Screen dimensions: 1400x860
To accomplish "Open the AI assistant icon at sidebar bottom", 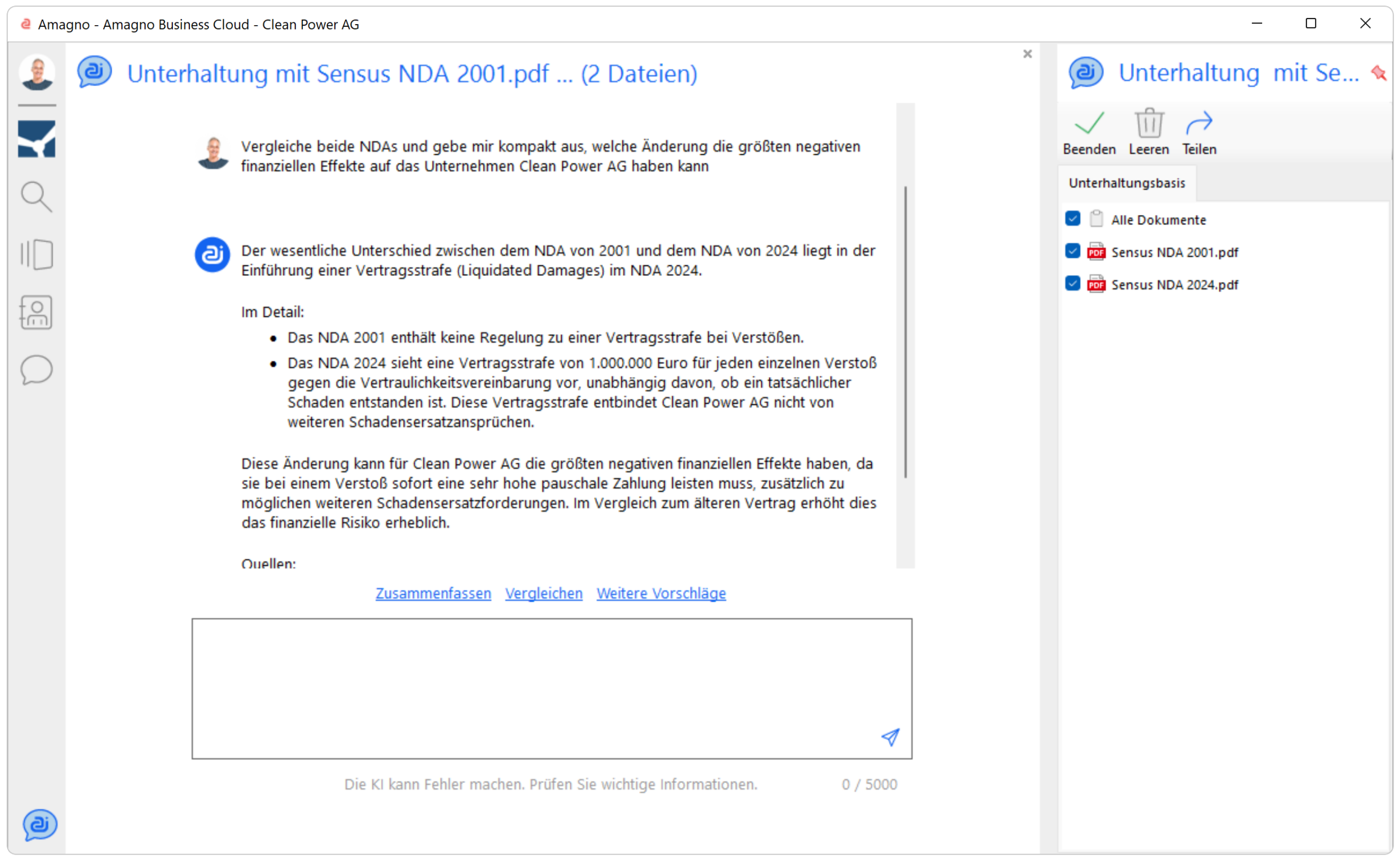I will click(40, 825).
